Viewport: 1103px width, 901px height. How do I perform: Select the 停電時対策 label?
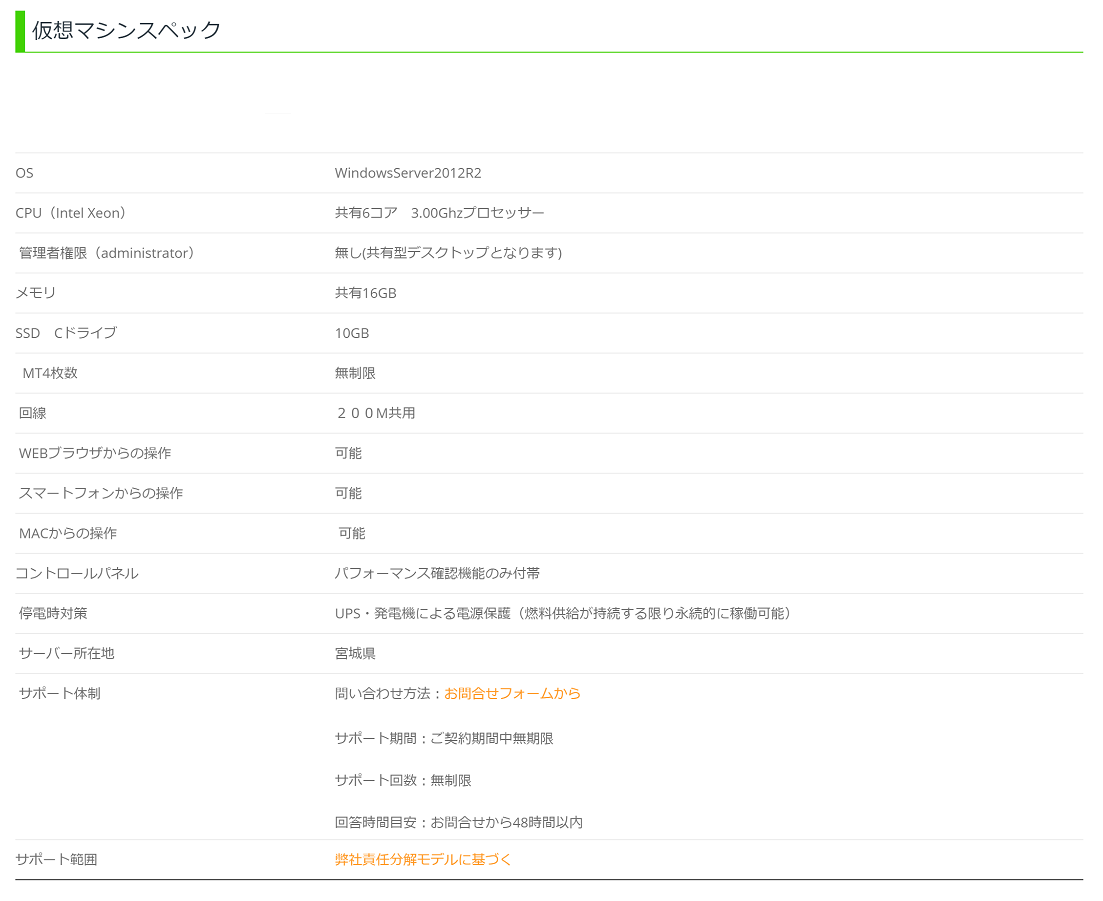point(53,614)
